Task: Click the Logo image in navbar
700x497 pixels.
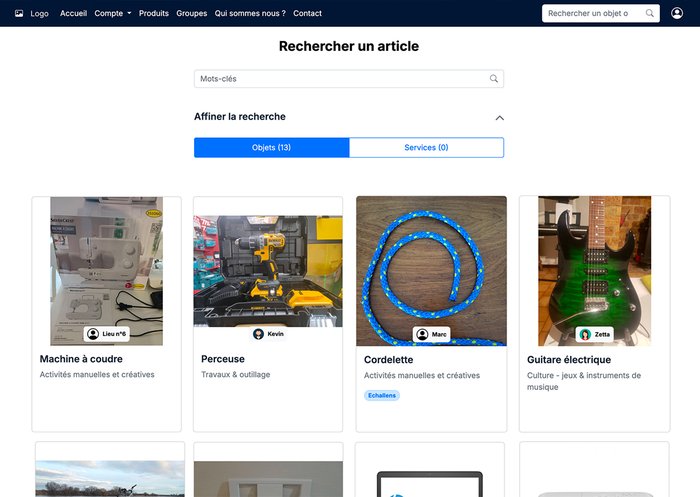Action: coord(19,13)
